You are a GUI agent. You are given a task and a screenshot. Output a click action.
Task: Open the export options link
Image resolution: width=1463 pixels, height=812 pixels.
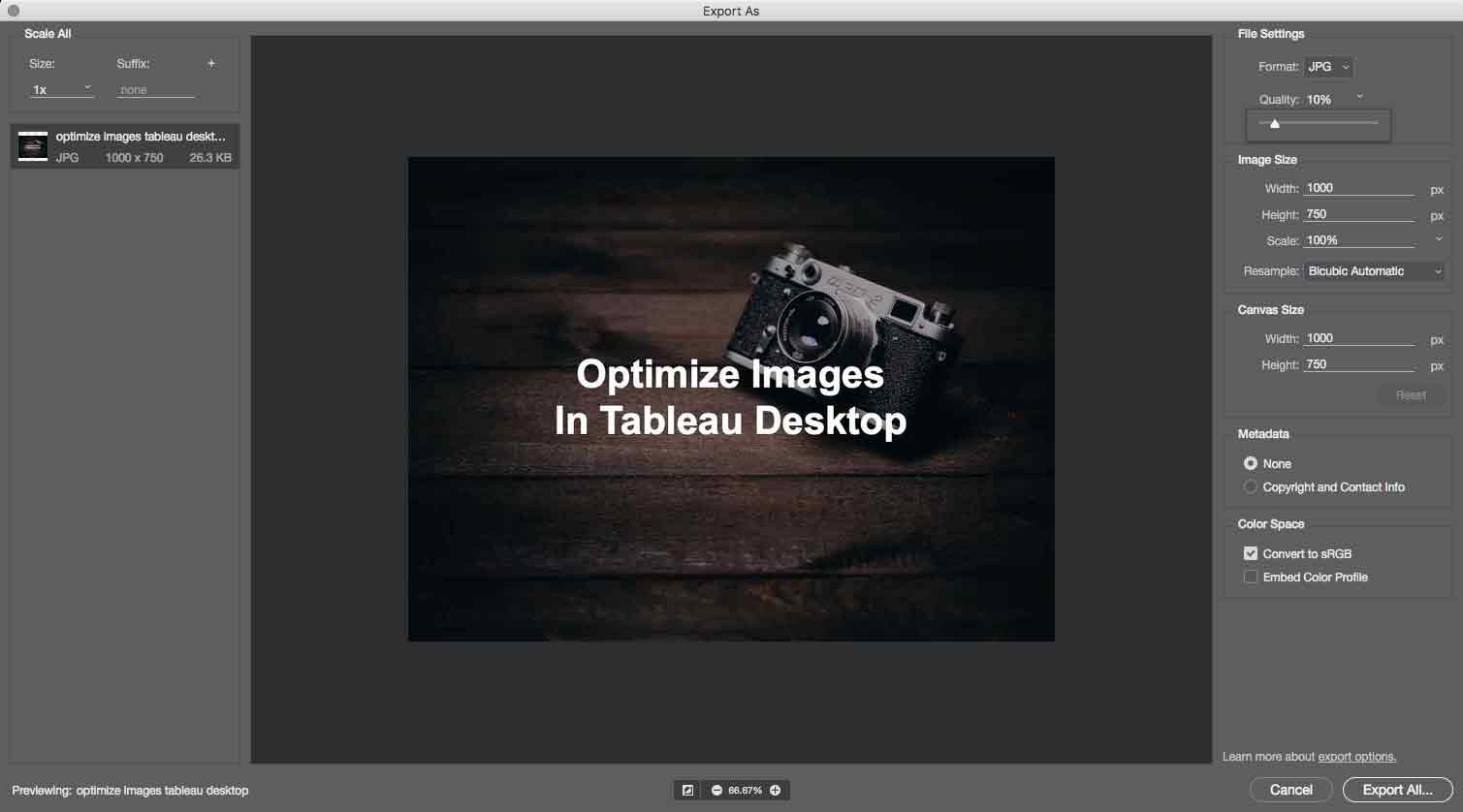[1356, 757]
